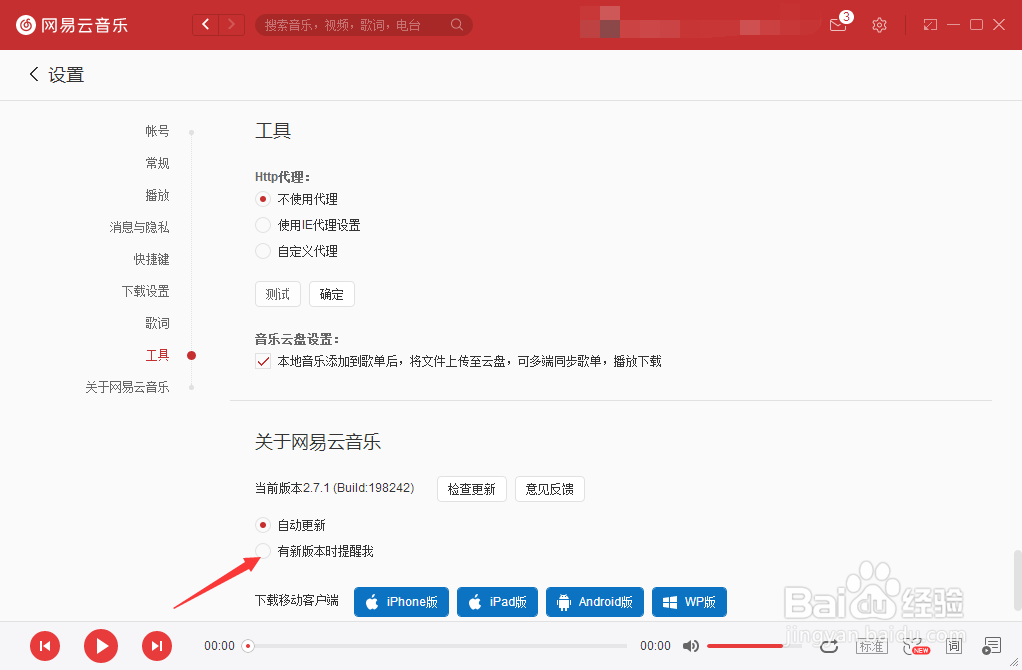The image size is (1022, 670).
Task: Jump to the 消息与隐私 settings section
Action: 139,227
